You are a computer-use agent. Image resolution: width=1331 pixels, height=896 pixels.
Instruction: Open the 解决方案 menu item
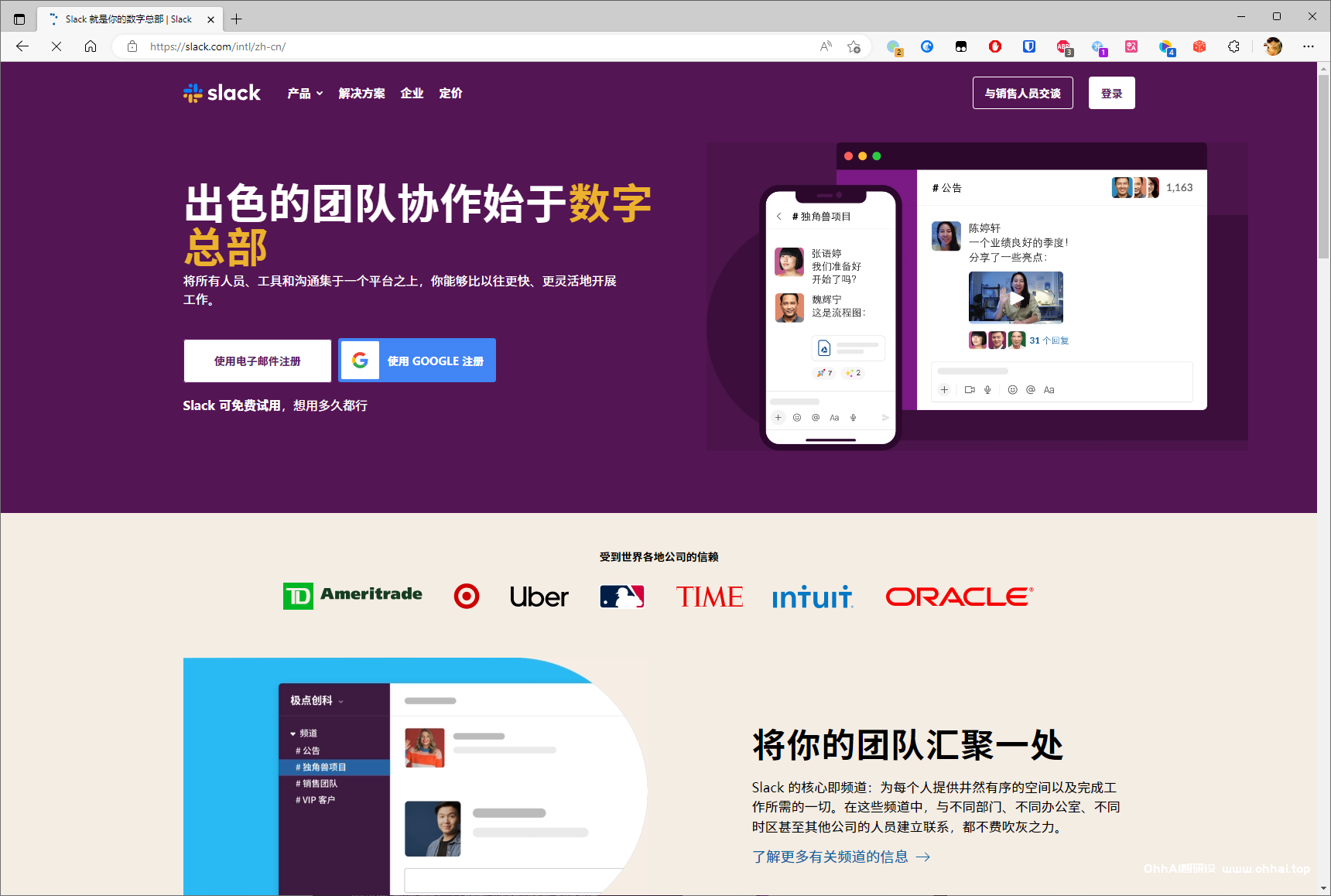click(x=361, y=93)
